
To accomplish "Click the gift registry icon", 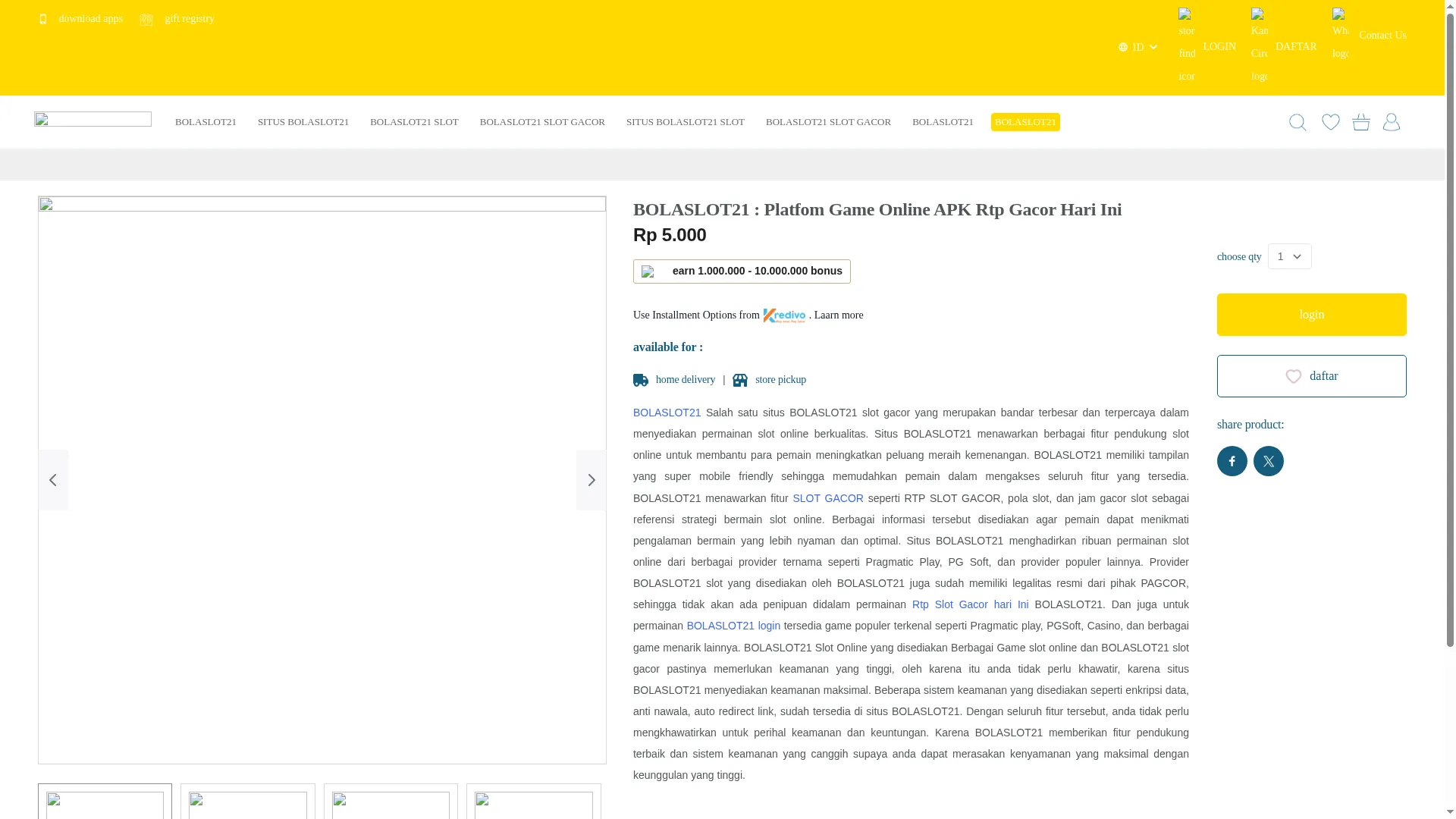I will 146,19.
